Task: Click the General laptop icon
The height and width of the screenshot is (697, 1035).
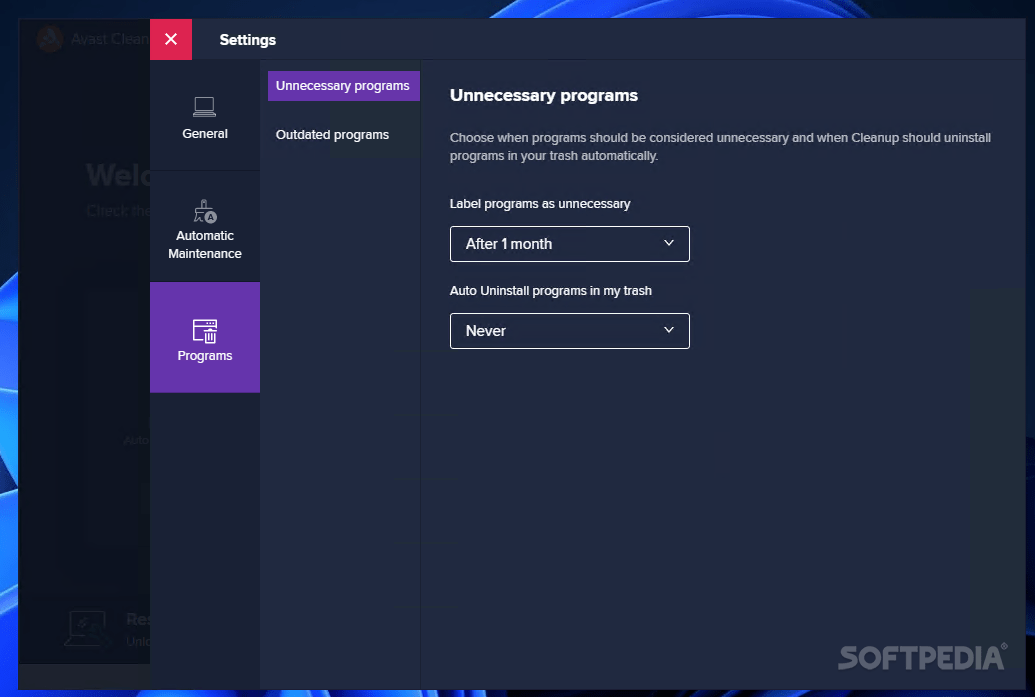Action: pyautogui.click(x=205, y=107)
